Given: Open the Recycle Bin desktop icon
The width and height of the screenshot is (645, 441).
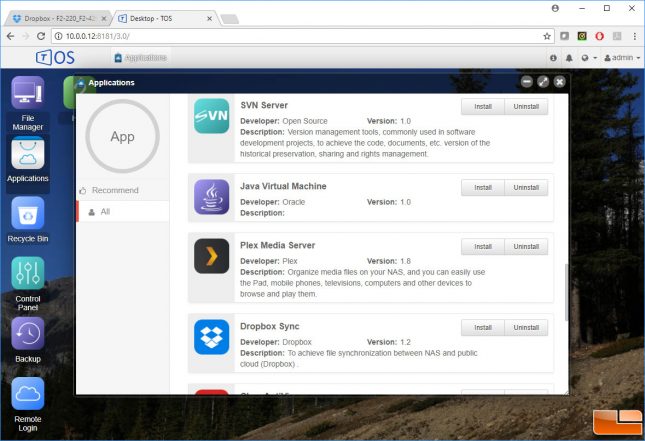Looking at the screenshot, I should [28, 213].
